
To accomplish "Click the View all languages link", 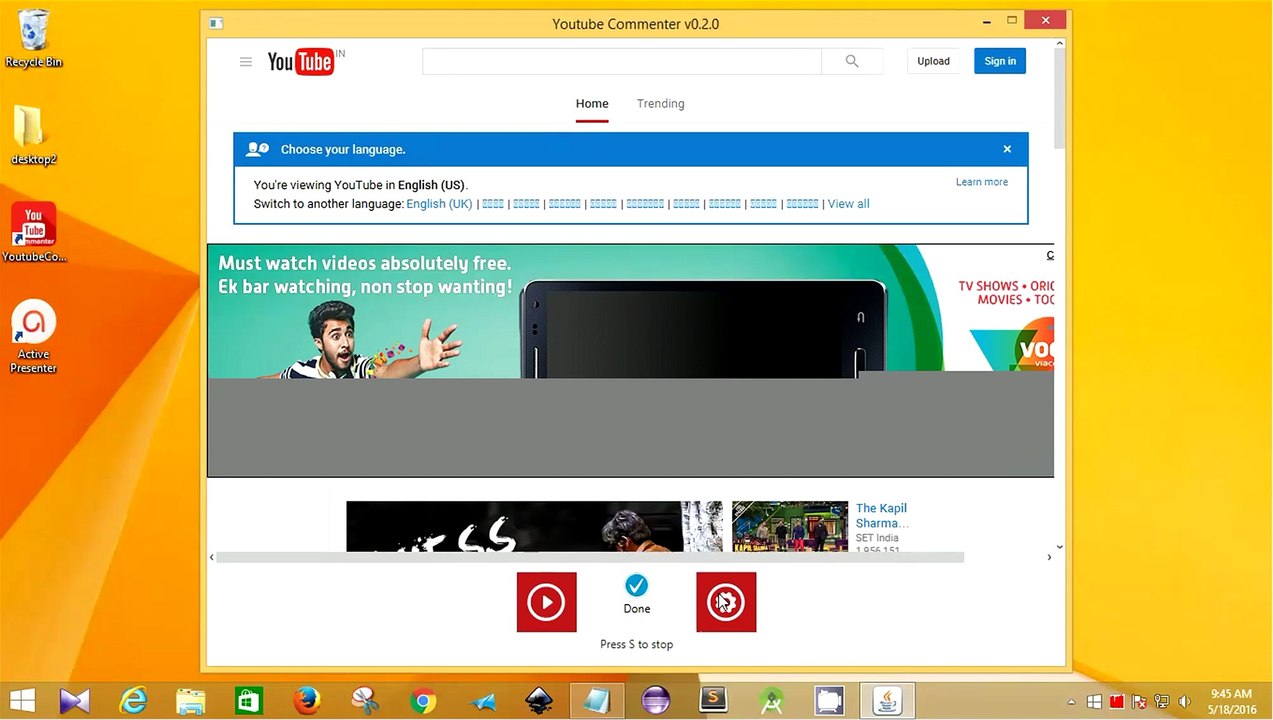I will point(848,204).
